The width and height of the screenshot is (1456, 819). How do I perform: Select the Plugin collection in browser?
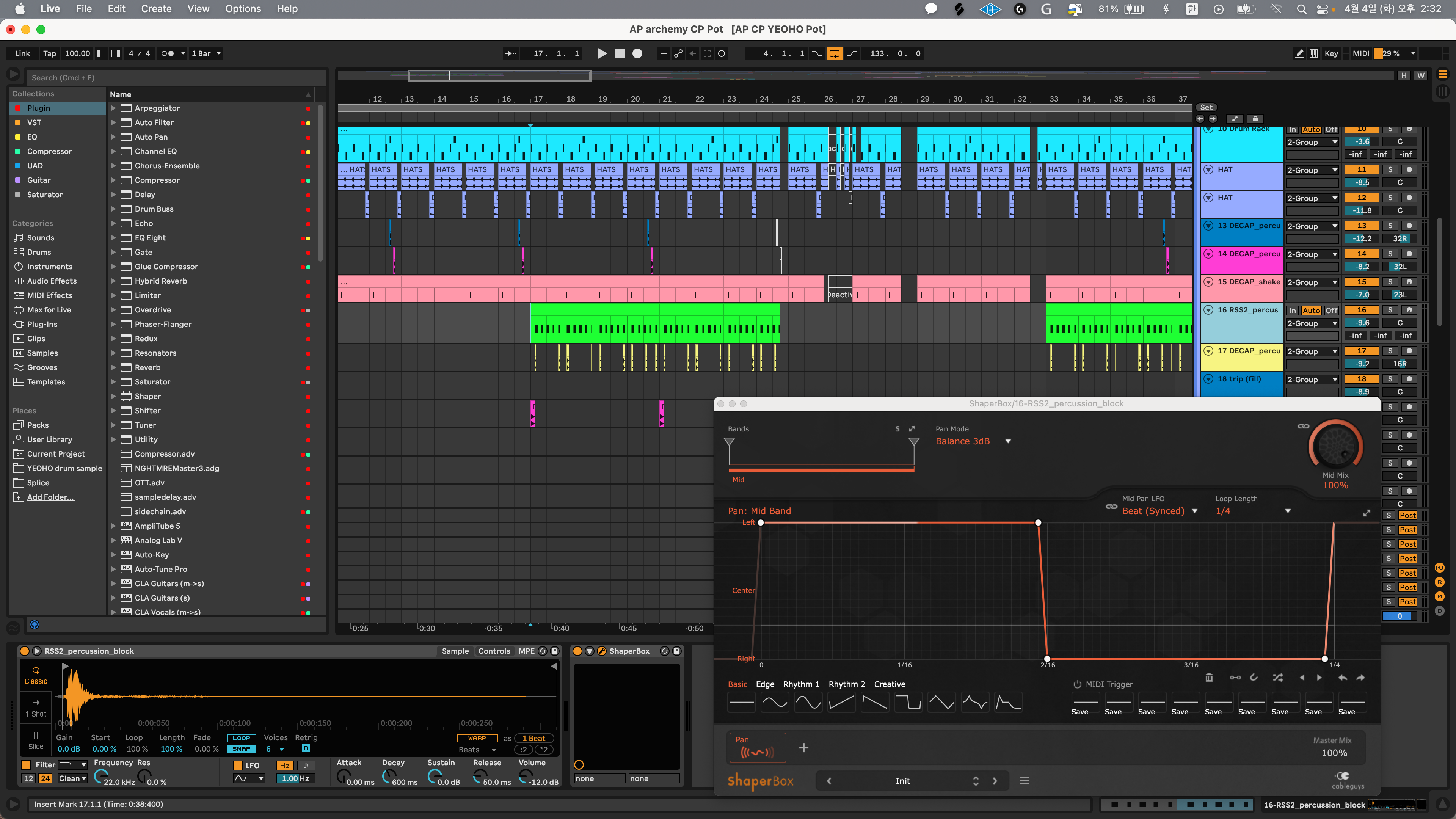[x=57, y=108]
